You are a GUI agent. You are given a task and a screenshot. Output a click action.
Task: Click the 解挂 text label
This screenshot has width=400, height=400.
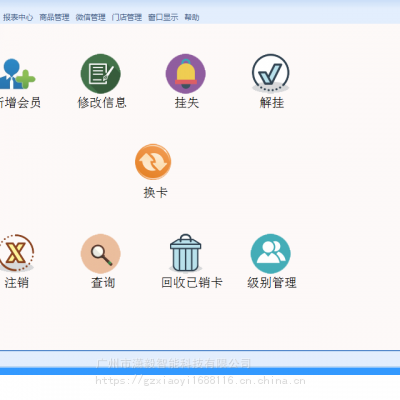[272, 103]
